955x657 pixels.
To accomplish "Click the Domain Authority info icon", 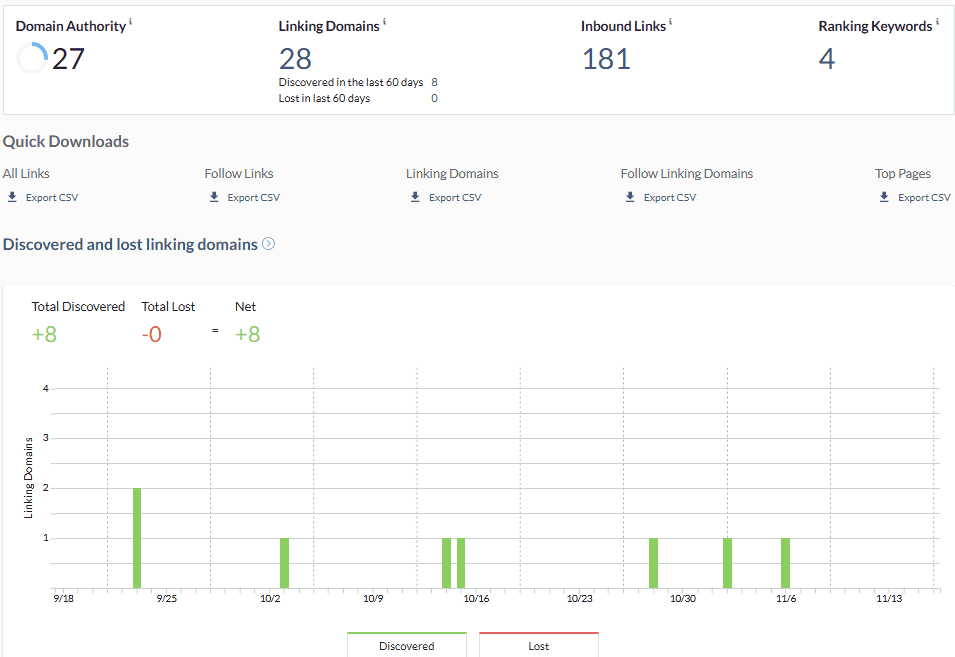I will (x=130, y=21).
